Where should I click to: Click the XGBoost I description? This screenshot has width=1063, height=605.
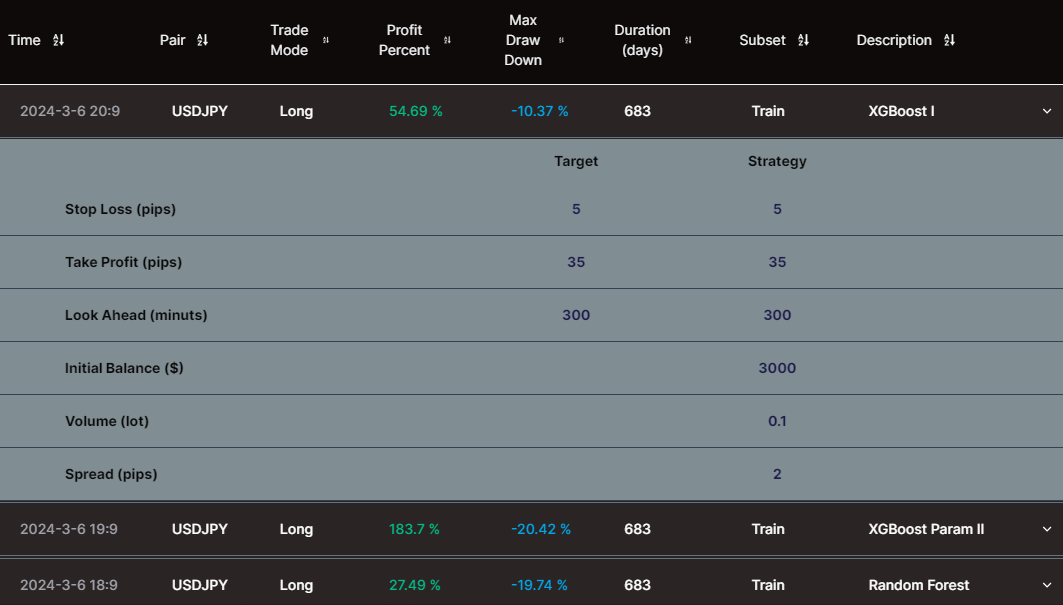point(901,111)
